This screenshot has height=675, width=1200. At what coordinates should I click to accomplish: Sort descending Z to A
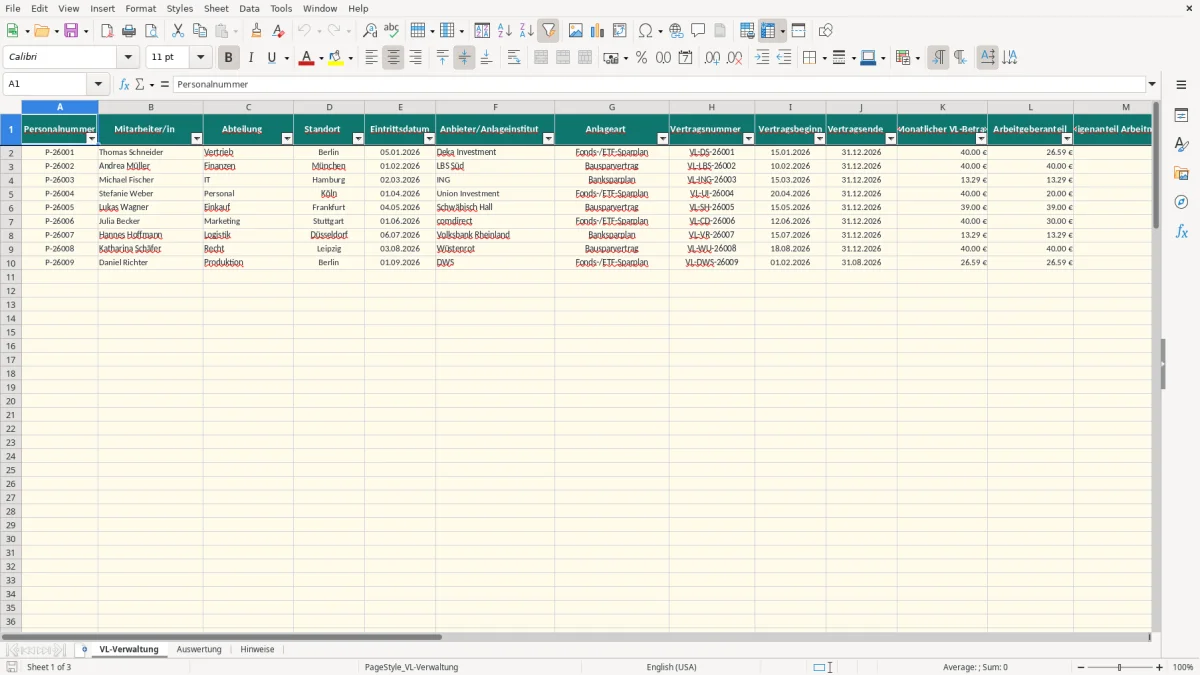tap(527, 31)
